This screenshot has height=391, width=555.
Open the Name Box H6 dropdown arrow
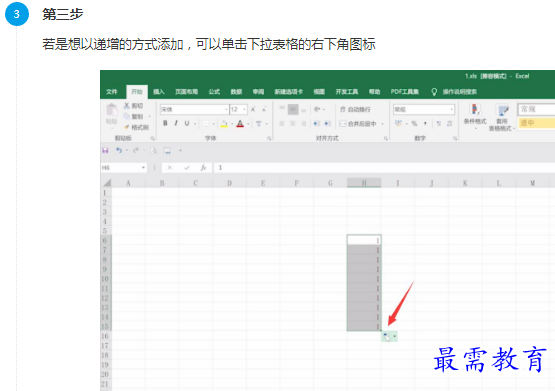point(143,167)
